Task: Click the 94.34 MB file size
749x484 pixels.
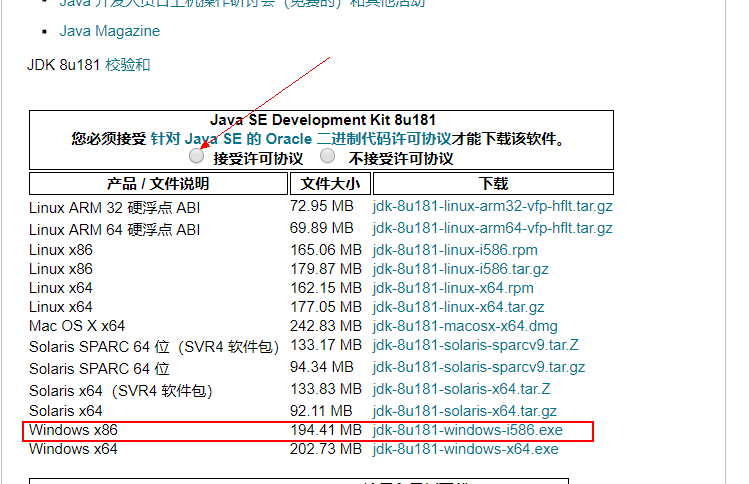Action: [321, 367]
